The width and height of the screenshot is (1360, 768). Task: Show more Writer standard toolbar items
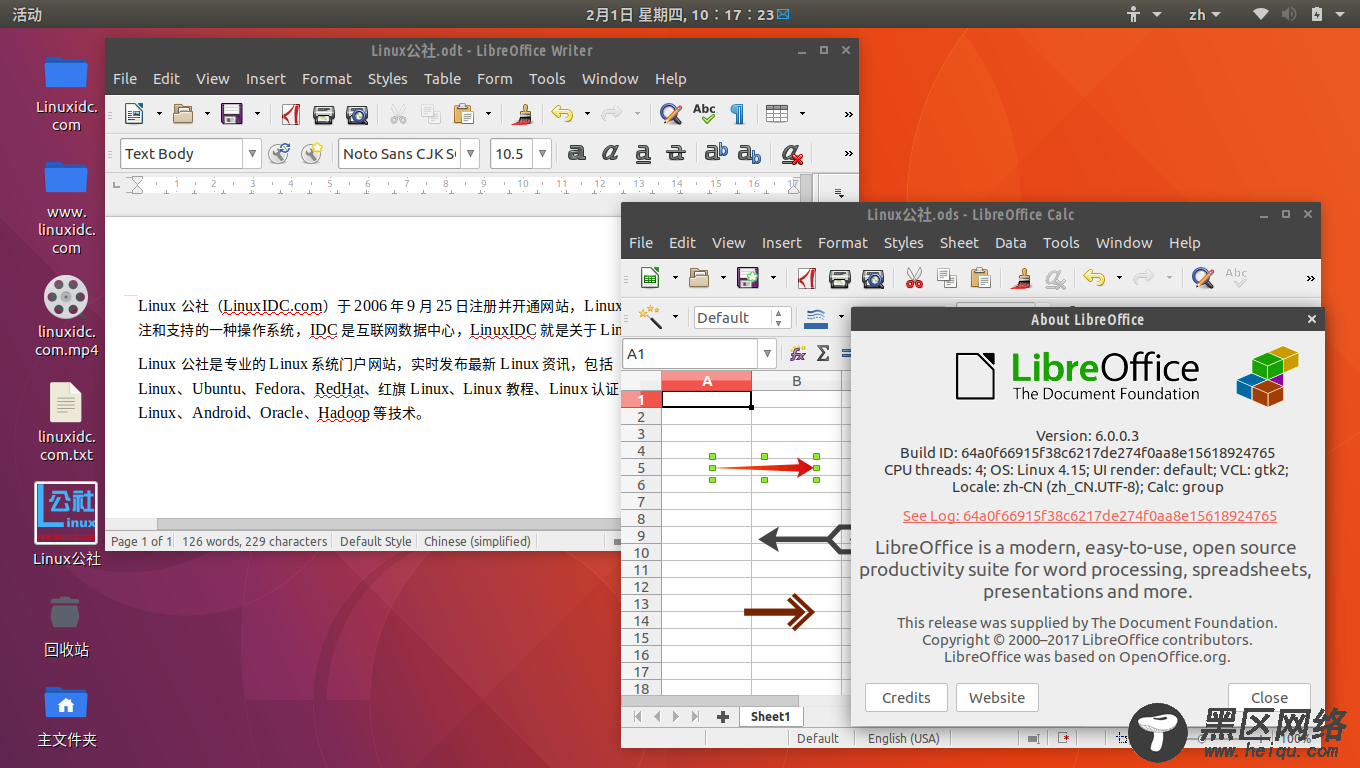(x=848, y=114)
